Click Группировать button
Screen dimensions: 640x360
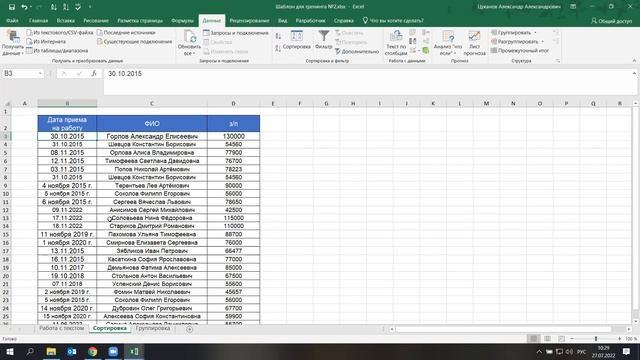click(511, 32)
